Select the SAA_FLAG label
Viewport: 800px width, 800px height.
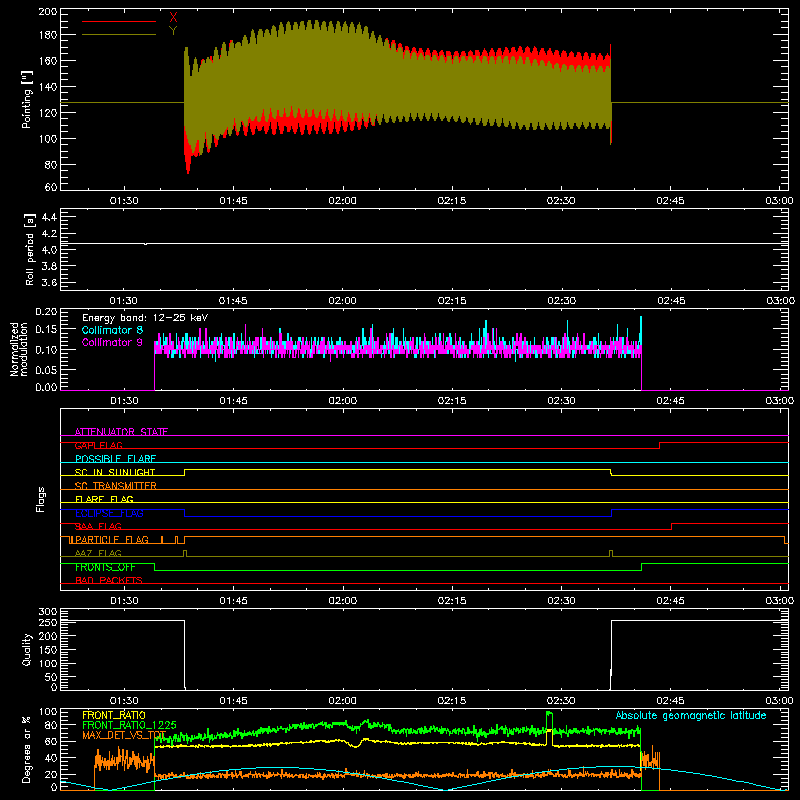point(98,526)
